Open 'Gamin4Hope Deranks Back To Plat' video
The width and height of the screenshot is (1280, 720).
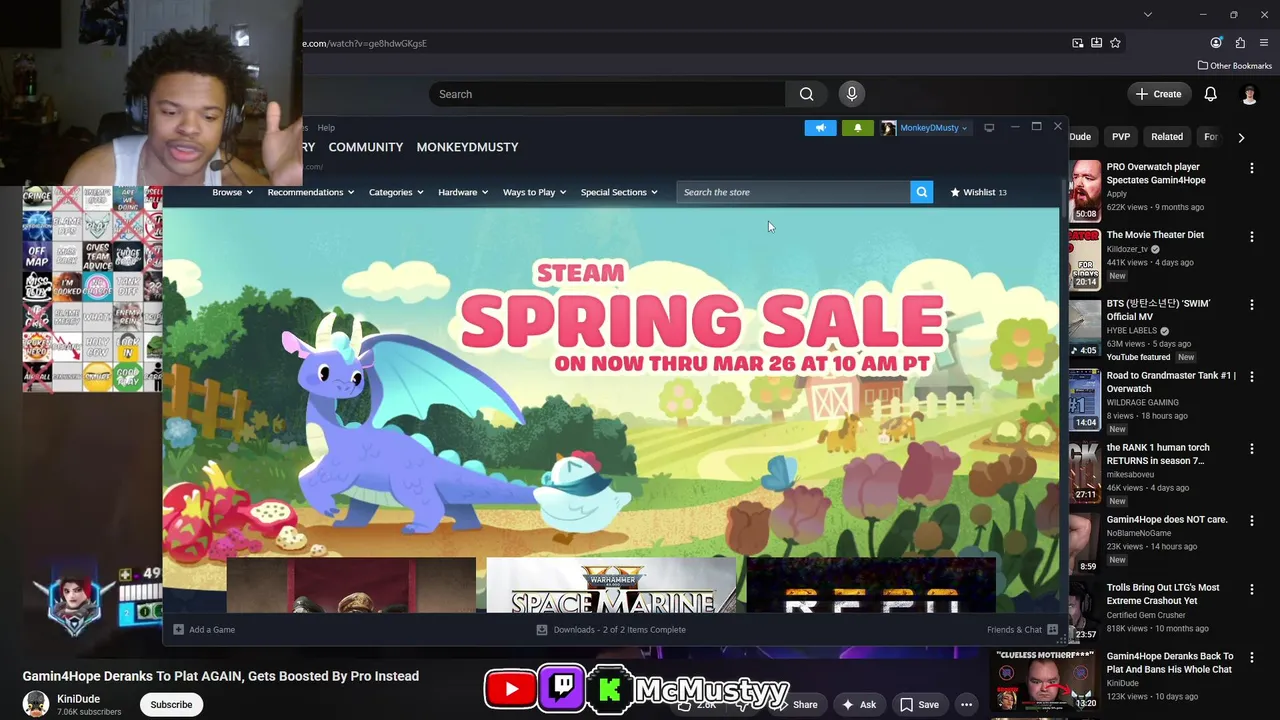(x=1169, y=663)
